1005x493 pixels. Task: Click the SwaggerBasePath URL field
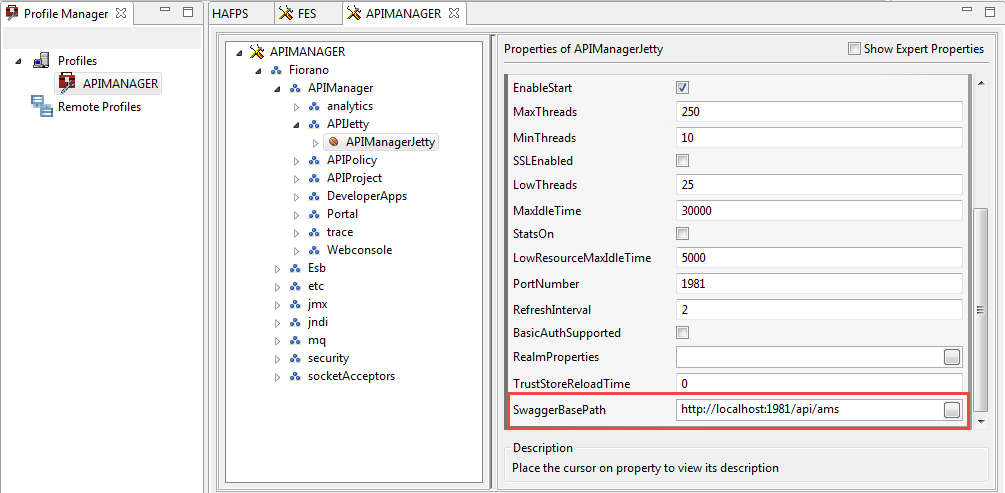coord(810,410)
